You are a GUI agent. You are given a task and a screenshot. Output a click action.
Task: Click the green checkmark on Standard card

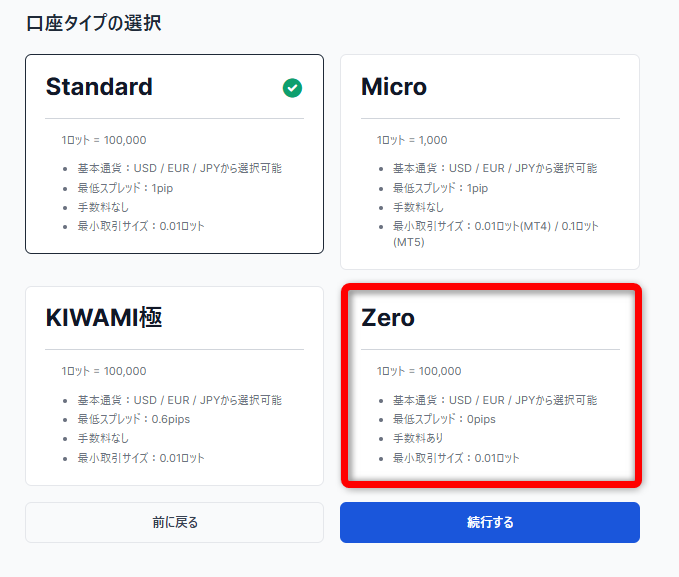click(x=292, y=88)
